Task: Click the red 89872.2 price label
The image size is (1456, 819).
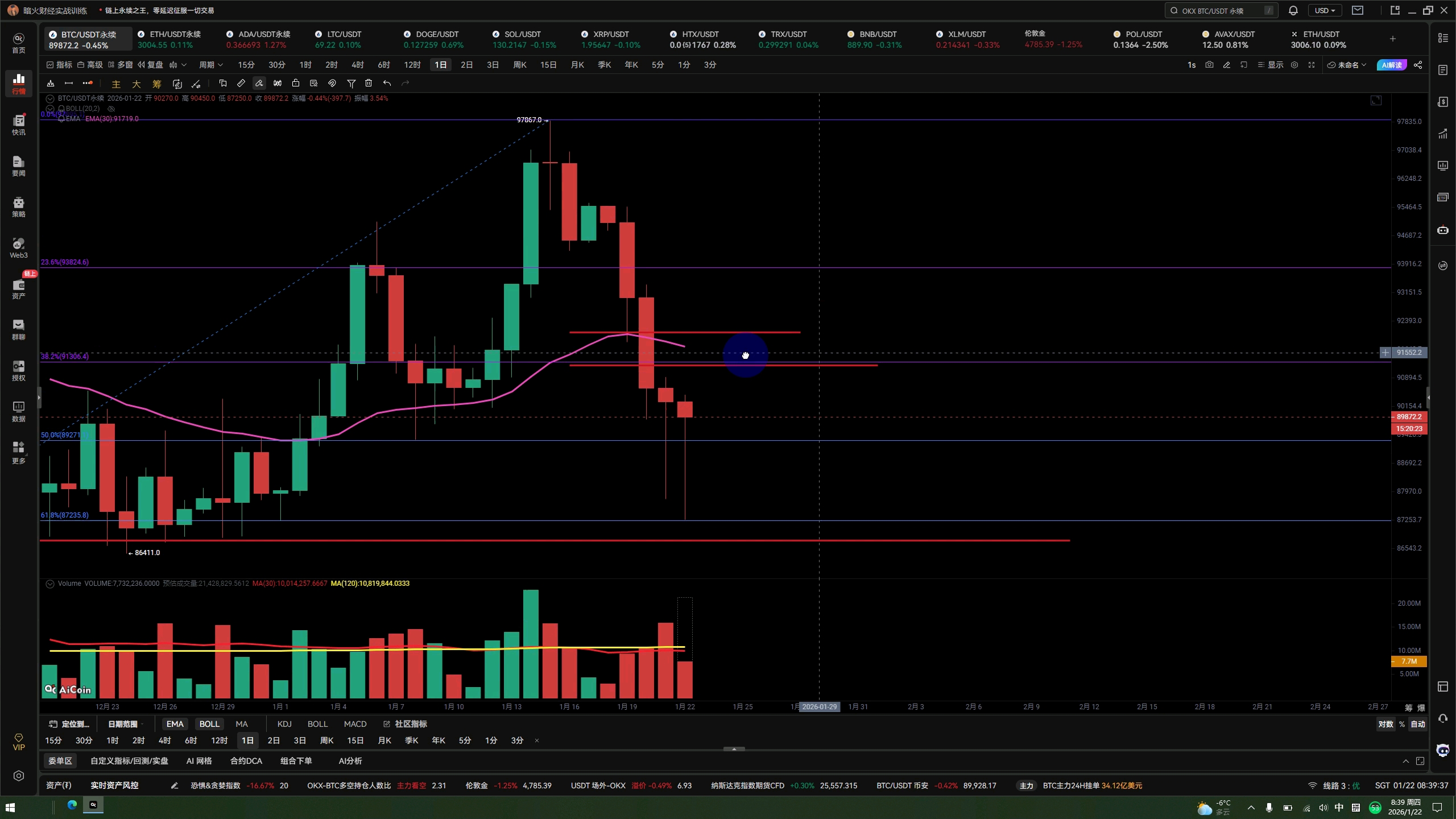Action: pos(1408,417)
